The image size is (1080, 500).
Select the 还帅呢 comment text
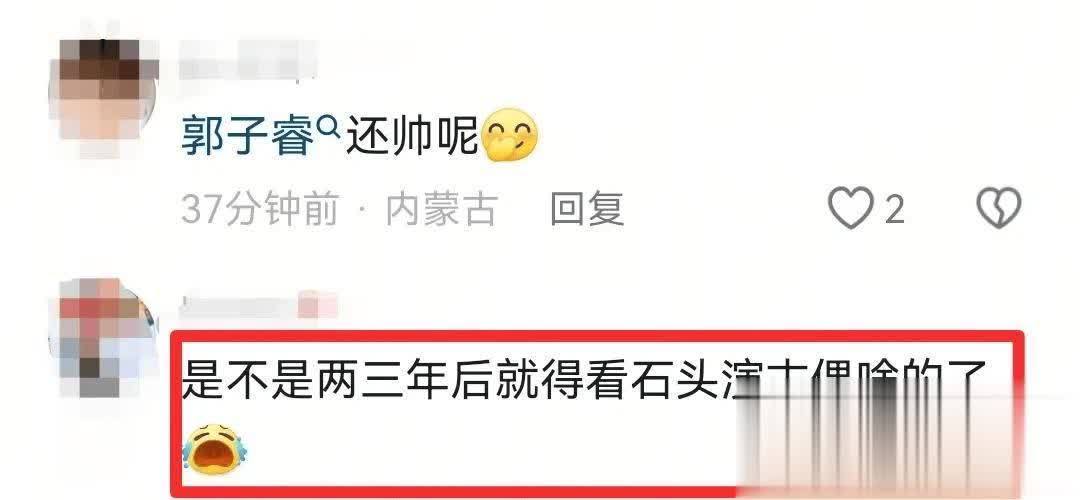[x=412, y=137]
